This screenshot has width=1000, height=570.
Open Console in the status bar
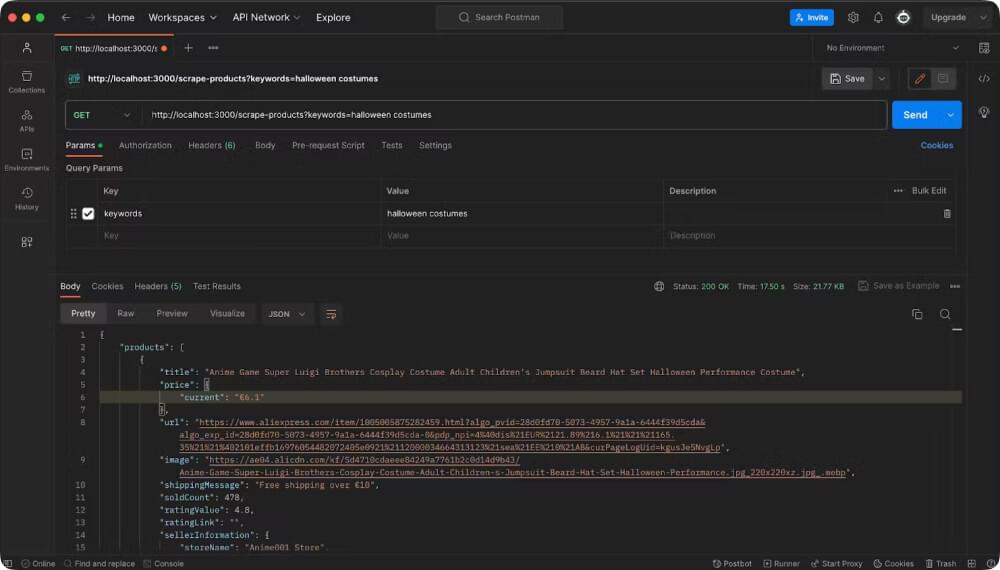164,564
